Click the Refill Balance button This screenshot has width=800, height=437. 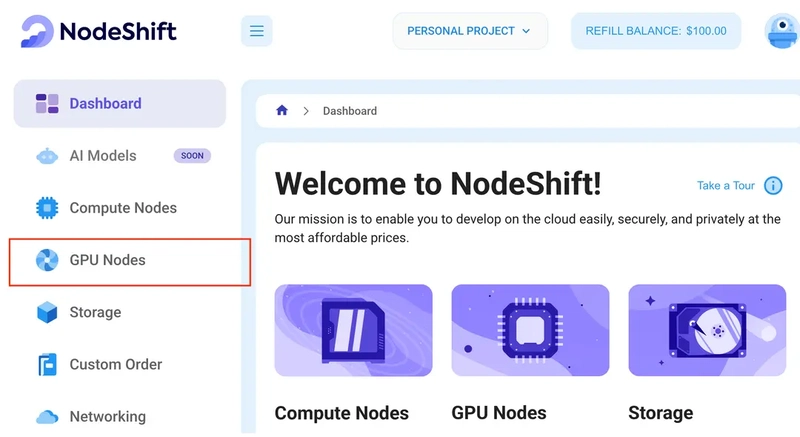(656, 31)
